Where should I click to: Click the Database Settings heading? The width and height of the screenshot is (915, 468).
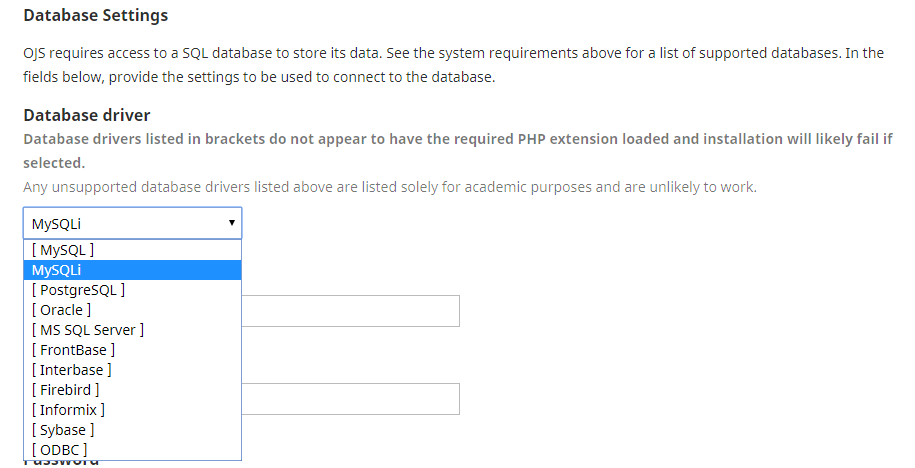click(96, 16)
